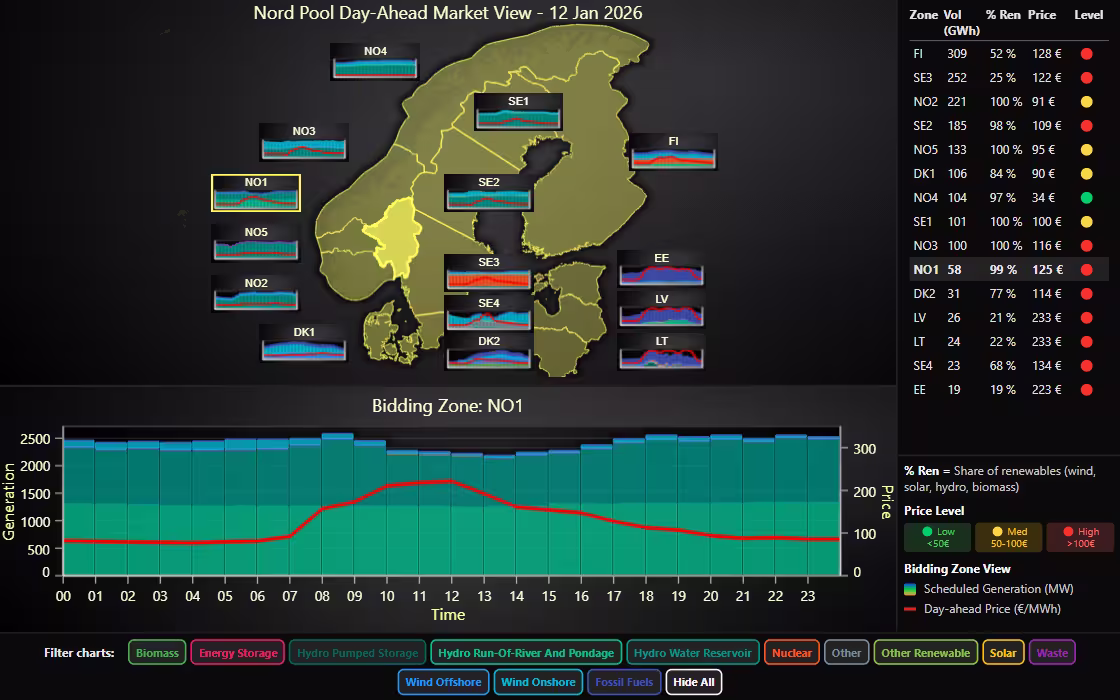Open the LV zone mini chart
Viewport: 1120px width, 700px height.
tap(661, 309)
